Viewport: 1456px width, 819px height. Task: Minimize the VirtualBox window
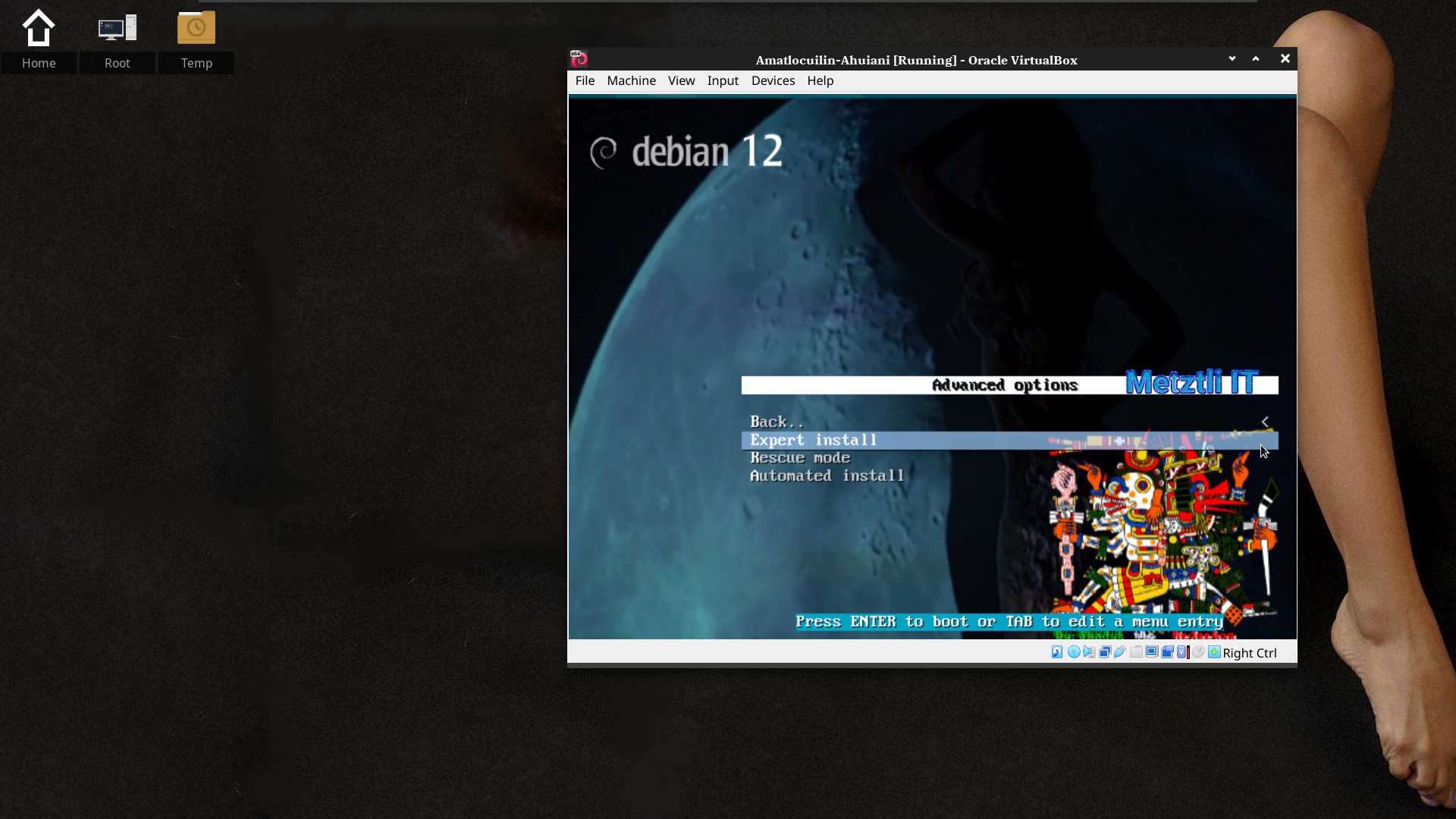1232,58
